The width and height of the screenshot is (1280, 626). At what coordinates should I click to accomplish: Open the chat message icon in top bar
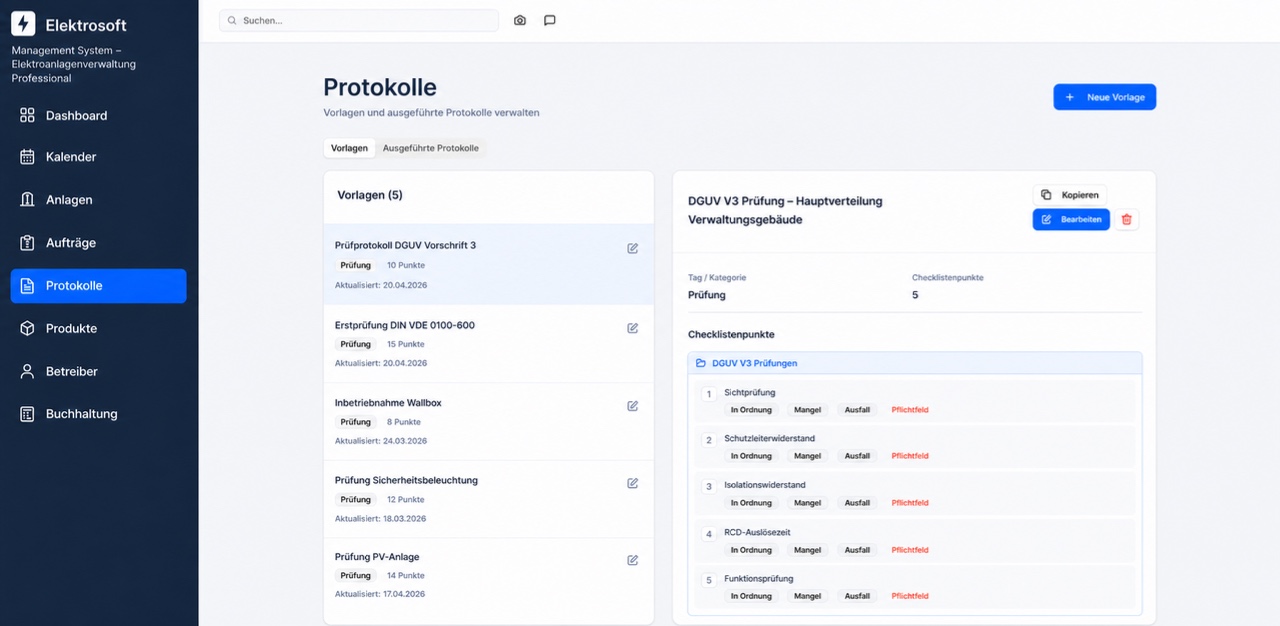coord(550,20)
